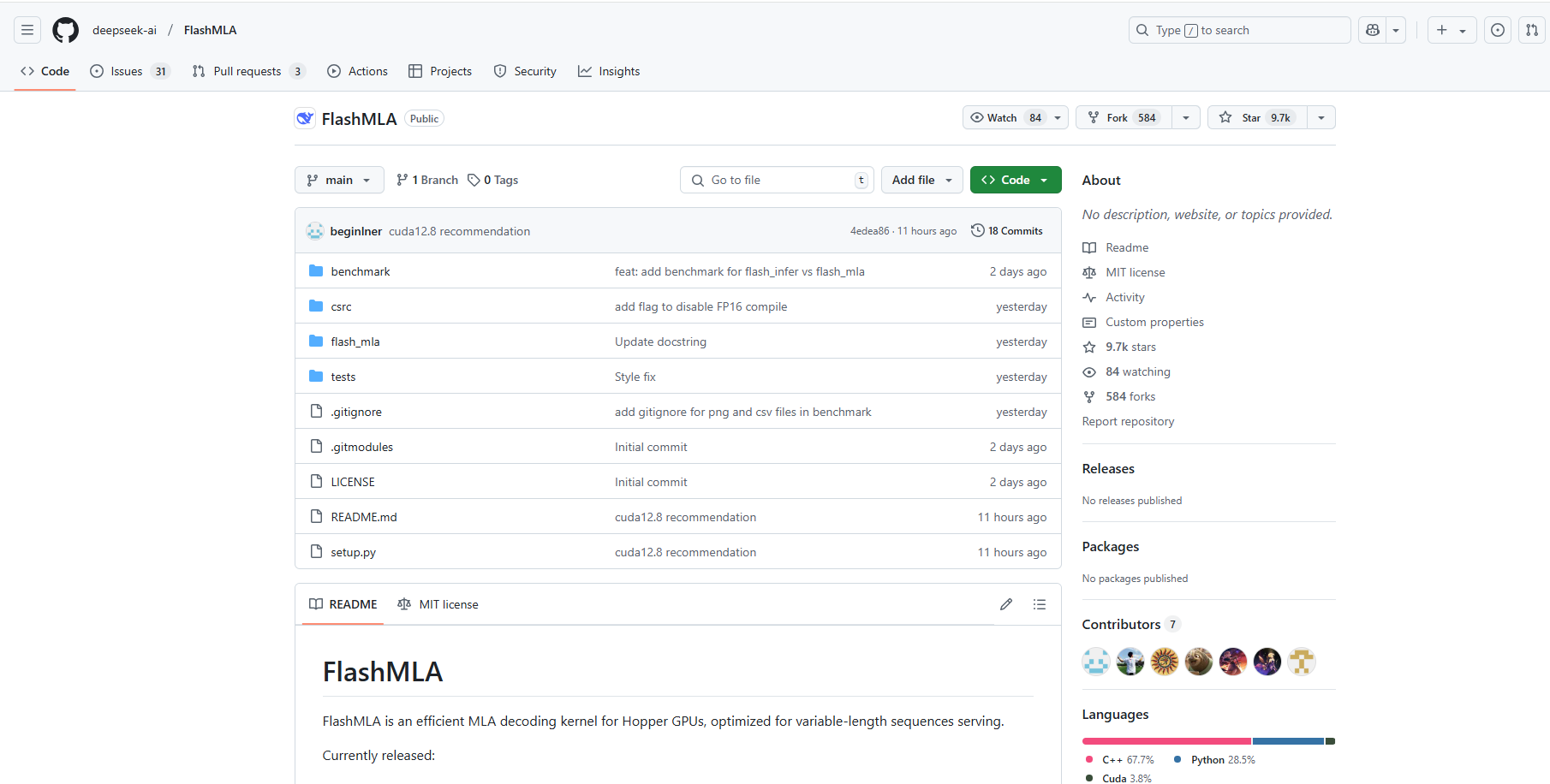Image resolution: width=1550 pixels, height=784 pixels.
Task: Click the Copilot icon in the header
Action: pos(1372,30)
